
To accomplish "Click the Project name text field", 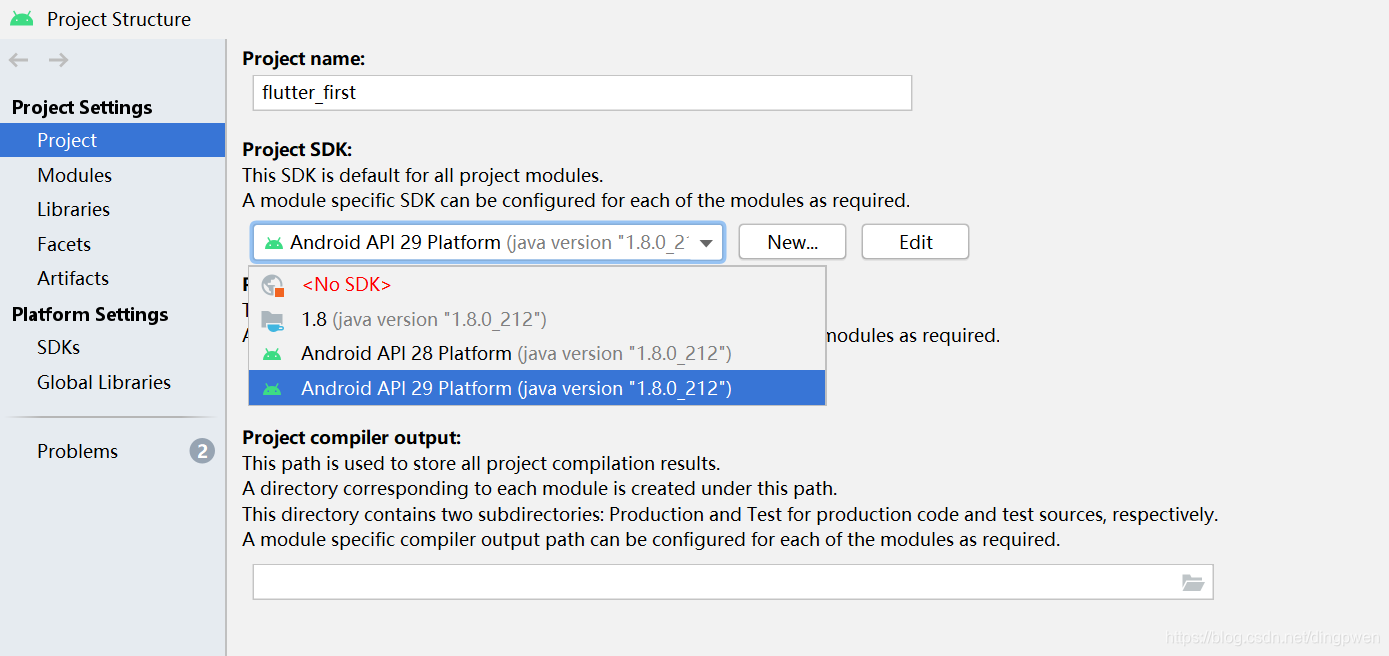I will point(582,93).
